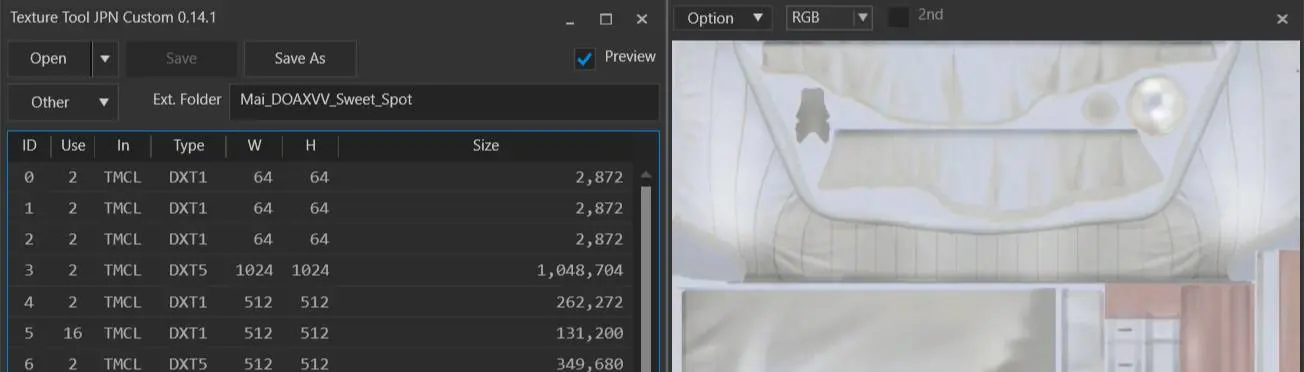This screenshot has height=372, width=1304.
Task: Click the Ext. Folder text field
Action: point(444,101)
